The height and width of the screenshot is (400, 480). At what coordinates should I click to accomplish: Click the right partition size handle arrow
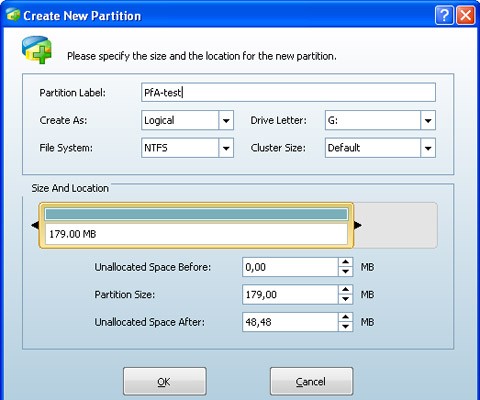(358, 225)
